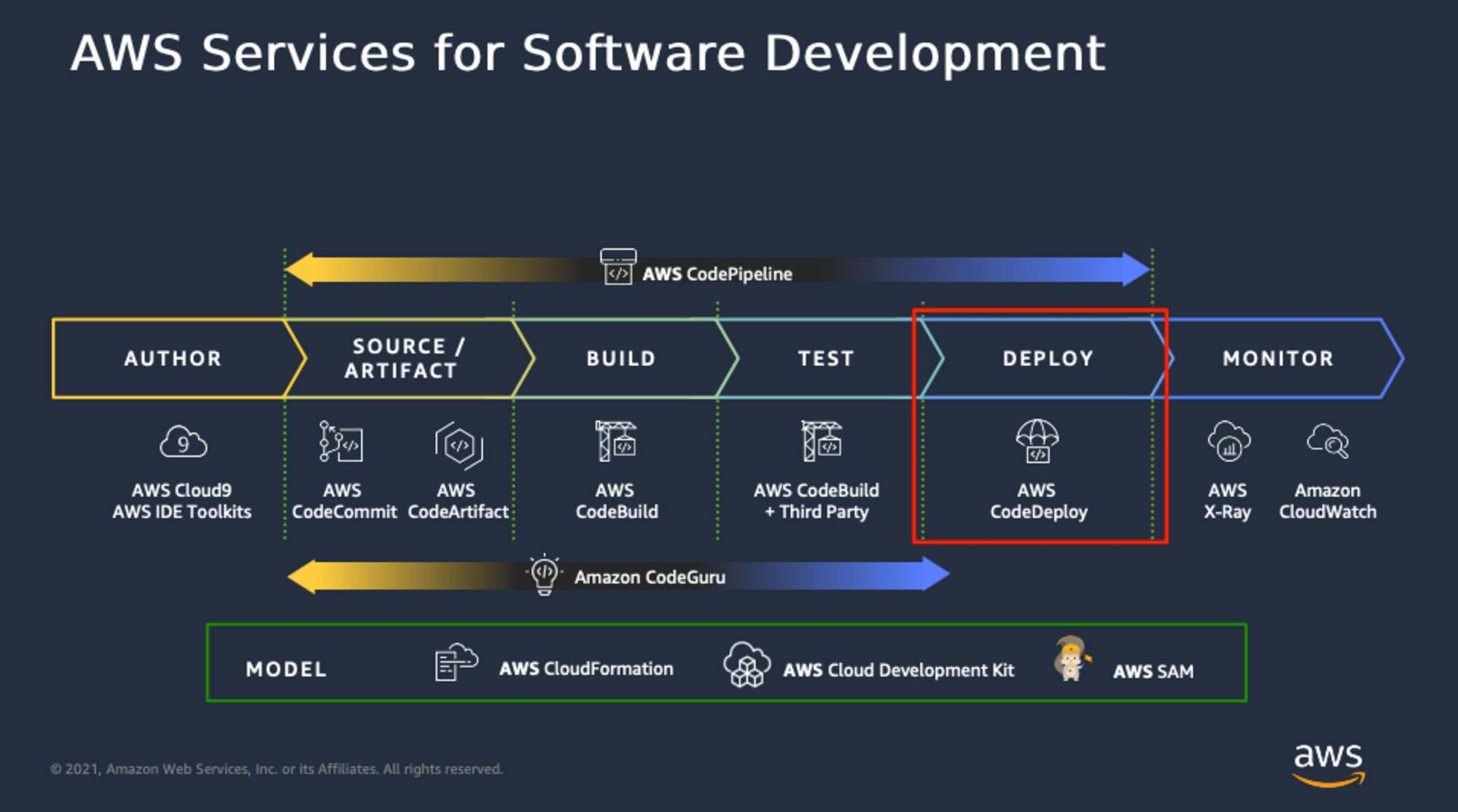This screenshot has height=812, width=1458.
Task: Click the AWS CodeBuild label under BUILD
Action: 617,501
